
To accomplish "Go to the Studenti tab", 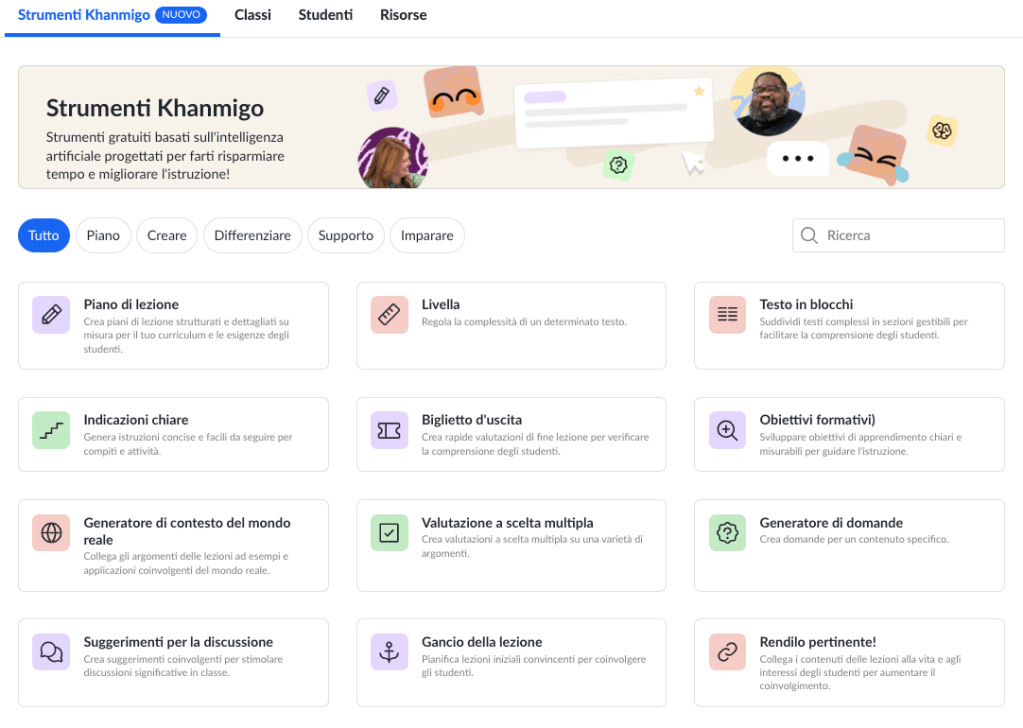I will (325, 15).
